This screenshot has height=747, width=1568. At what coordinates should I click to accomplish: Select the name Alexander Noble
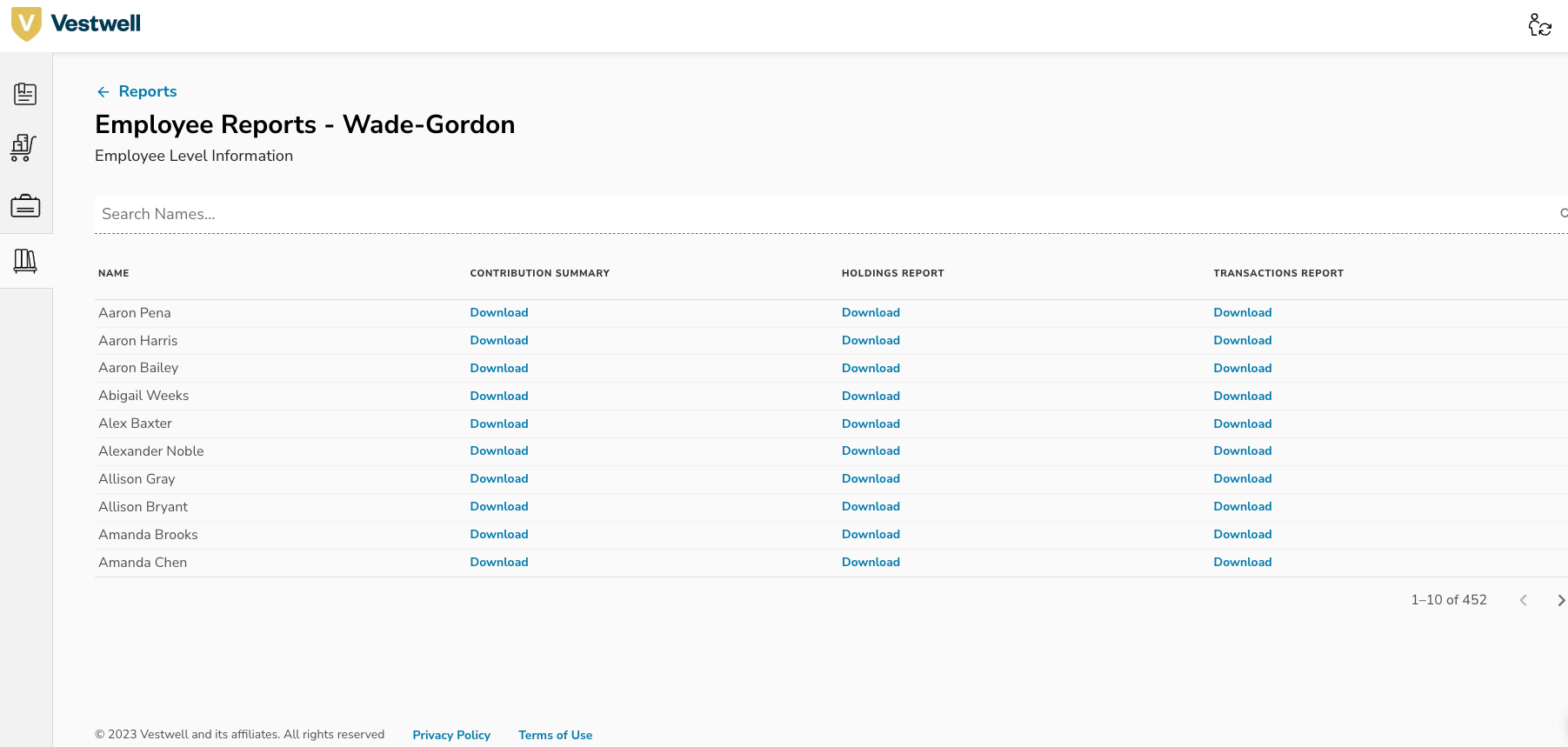tap(151, 451)
